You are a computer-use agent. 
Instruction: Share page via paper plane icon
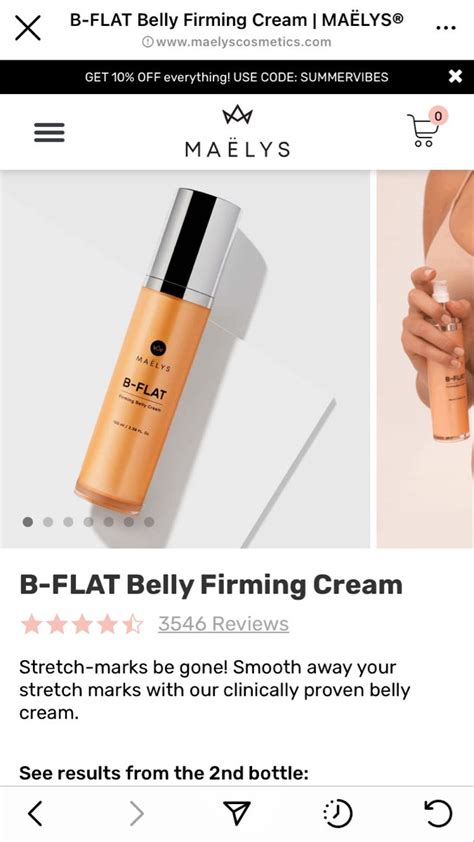tap(237, 812)
